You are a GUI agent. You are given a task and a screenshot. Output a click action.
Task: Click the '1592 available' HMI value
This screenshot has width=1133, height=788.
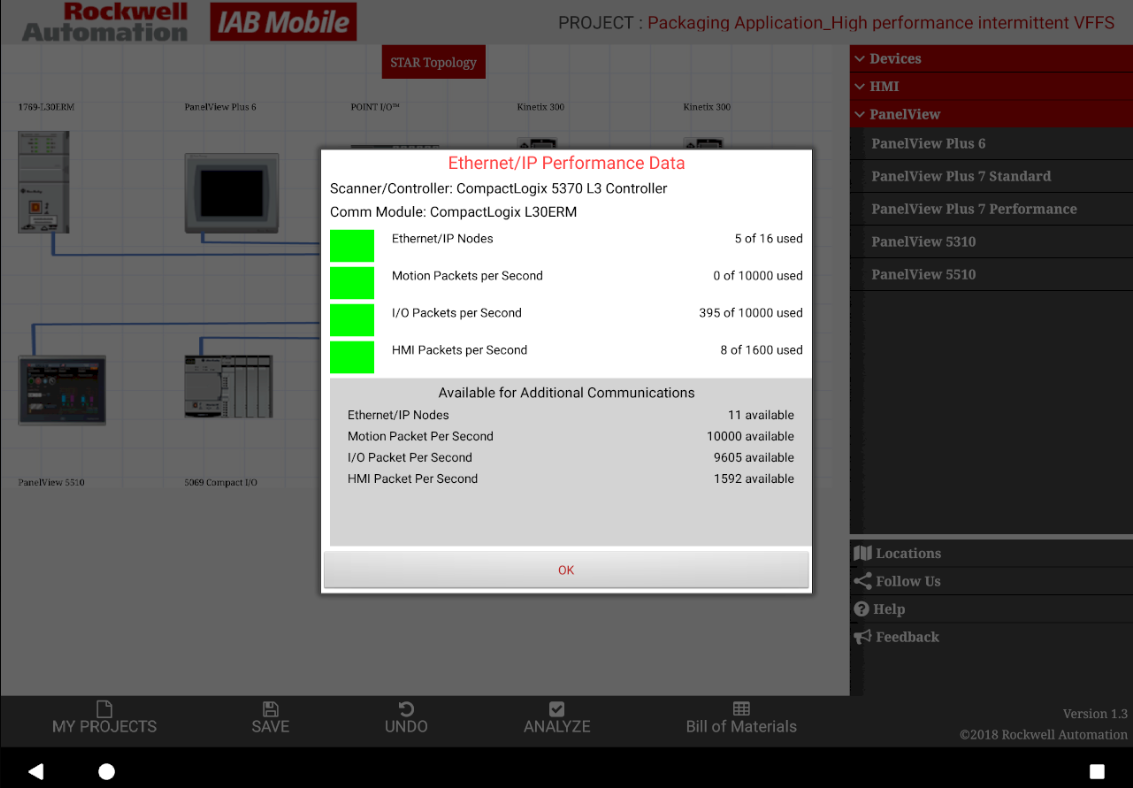coord(754,478)
